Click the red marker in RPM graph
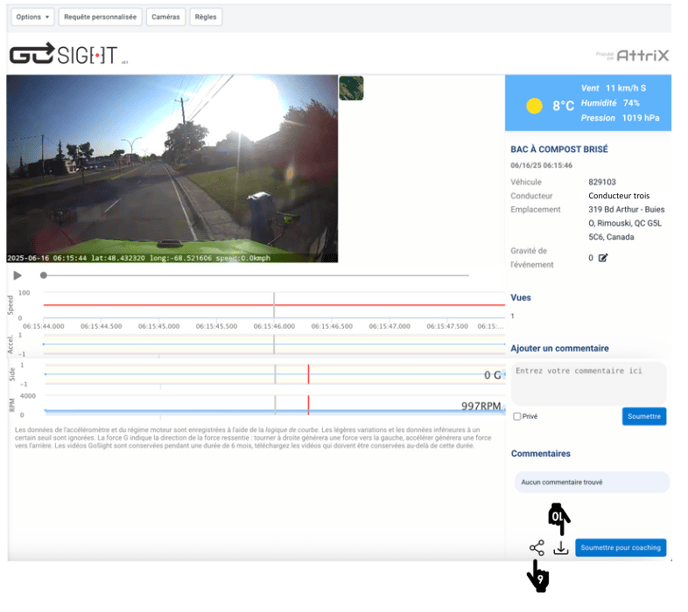The width and height of the screenshot is (688, 612). pos(308,405)
